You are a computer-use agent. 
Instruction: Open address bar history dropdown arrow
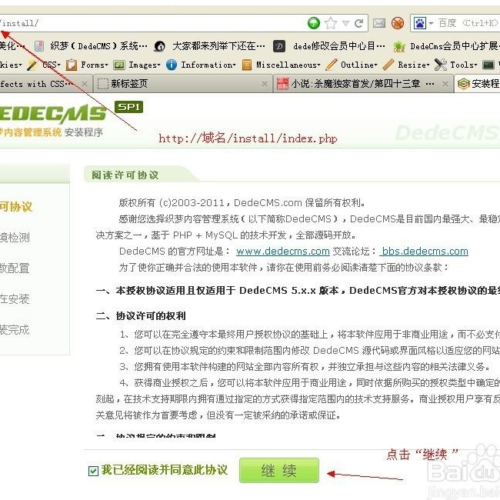[346, 23]
